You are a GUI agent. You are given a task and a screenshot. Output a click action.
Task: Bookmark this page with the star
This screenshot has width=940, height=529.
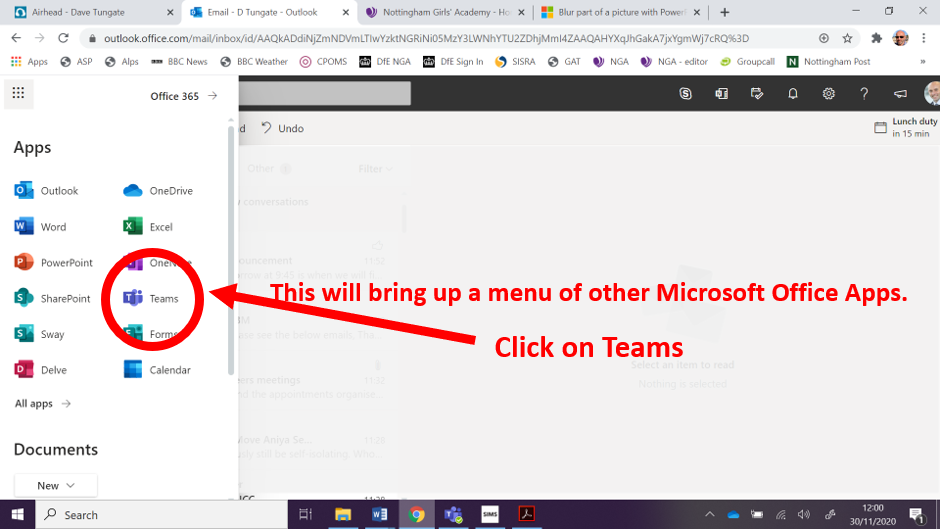coord(847,38)
